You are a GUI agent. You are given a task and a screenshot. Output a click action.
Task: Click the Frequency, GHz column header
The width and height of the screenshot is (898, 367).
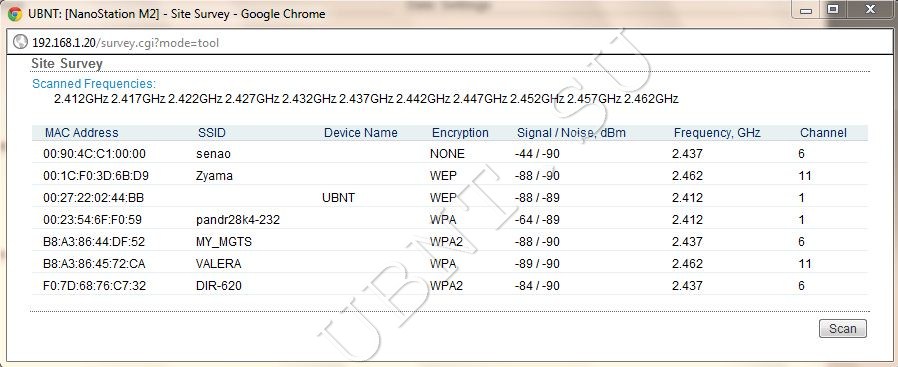[x=717, y=133]
